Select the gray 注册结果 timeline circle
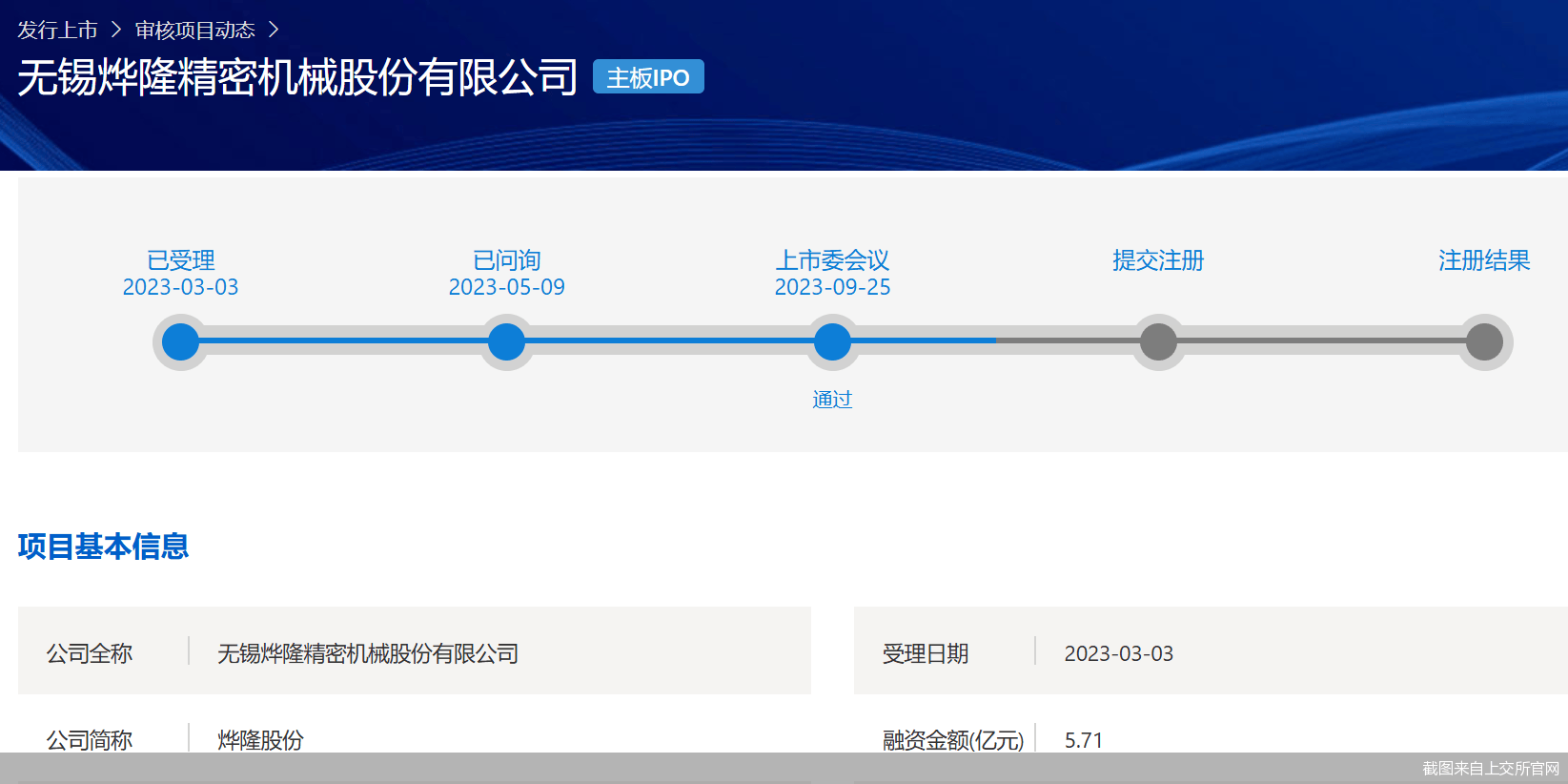Screen dimensions: 1568x784 coord(1484,342)
